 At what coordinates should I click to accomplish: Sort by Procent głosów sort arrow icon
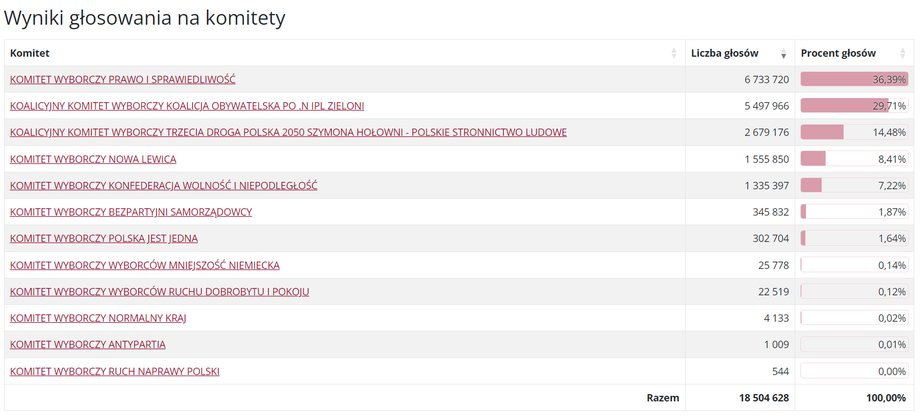(902, 53)
